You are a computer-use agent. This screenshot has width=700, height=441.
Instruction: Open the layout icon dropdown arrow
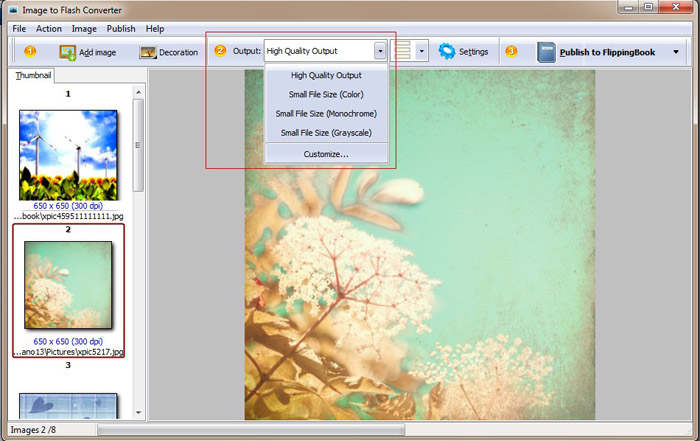click(x=421, y=51)
